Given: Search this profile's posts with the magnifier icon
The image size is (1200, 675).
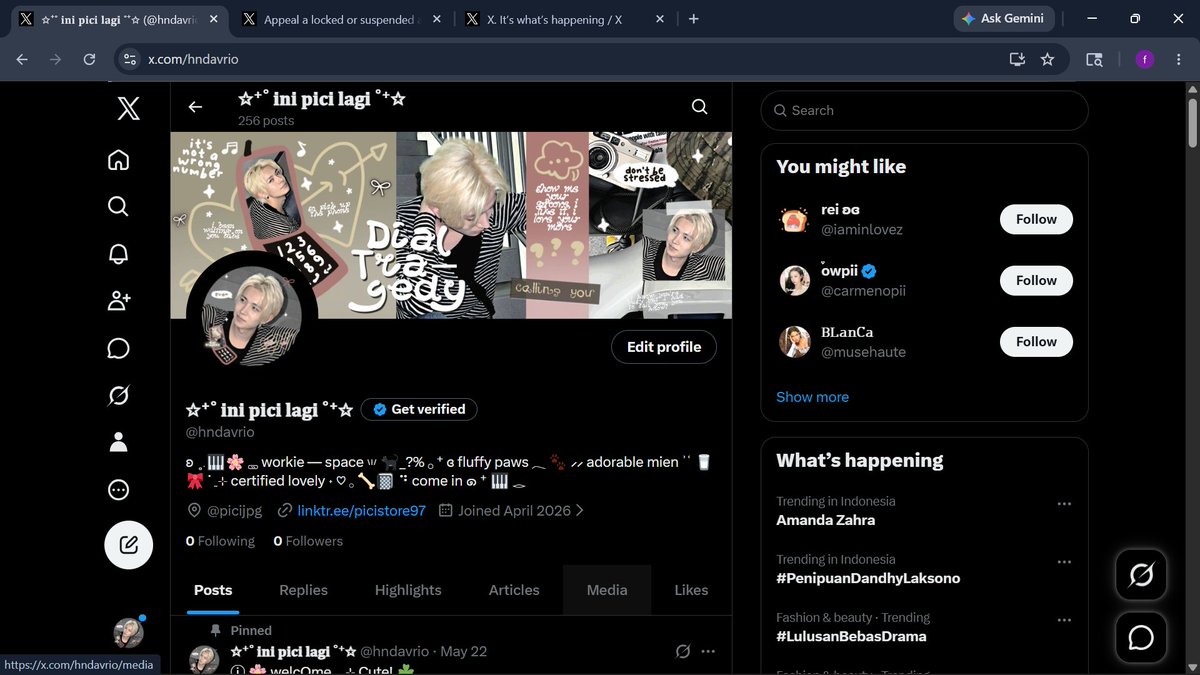Looking at the screenshot, I should [x=700, y=107].
